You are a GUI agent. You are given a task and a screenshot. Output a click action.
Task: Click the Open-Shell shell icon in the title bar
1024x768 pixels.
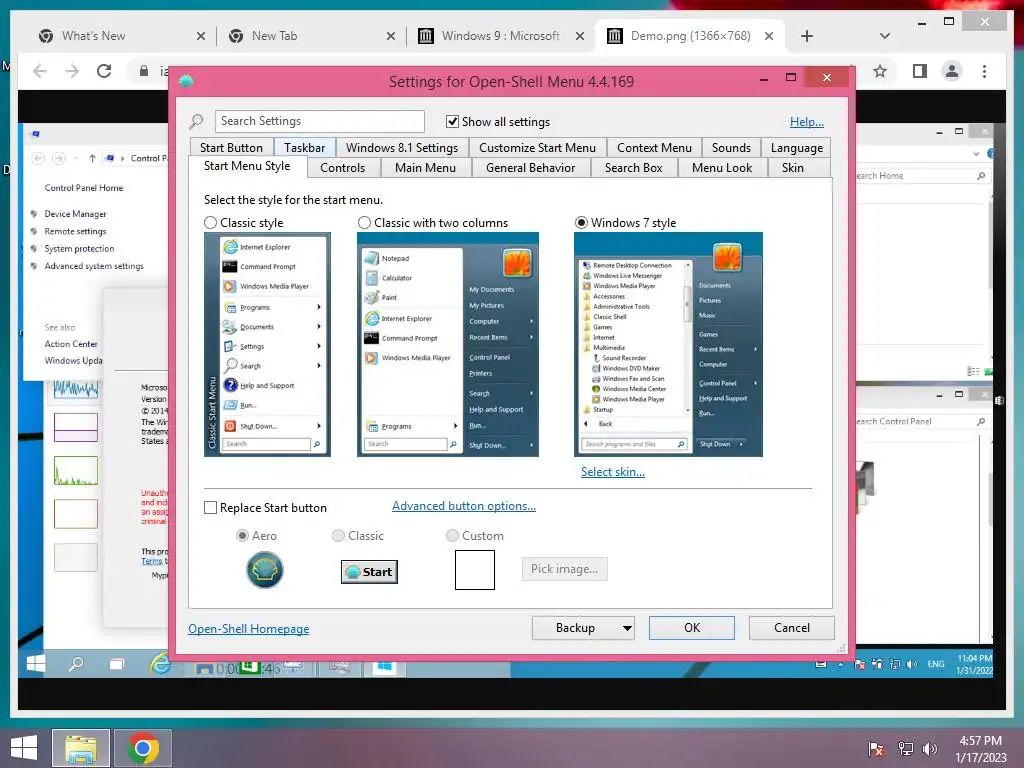coord(186,82)
